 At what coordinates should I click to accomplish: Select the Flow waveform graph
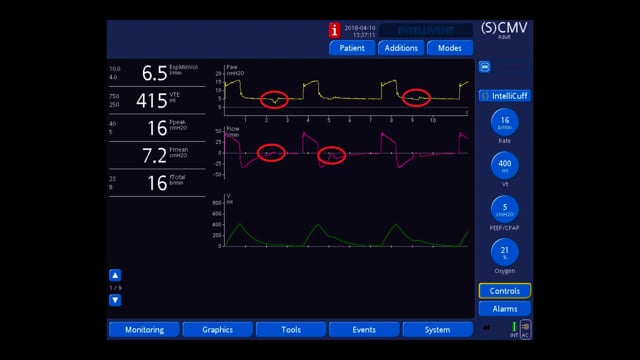343,153
